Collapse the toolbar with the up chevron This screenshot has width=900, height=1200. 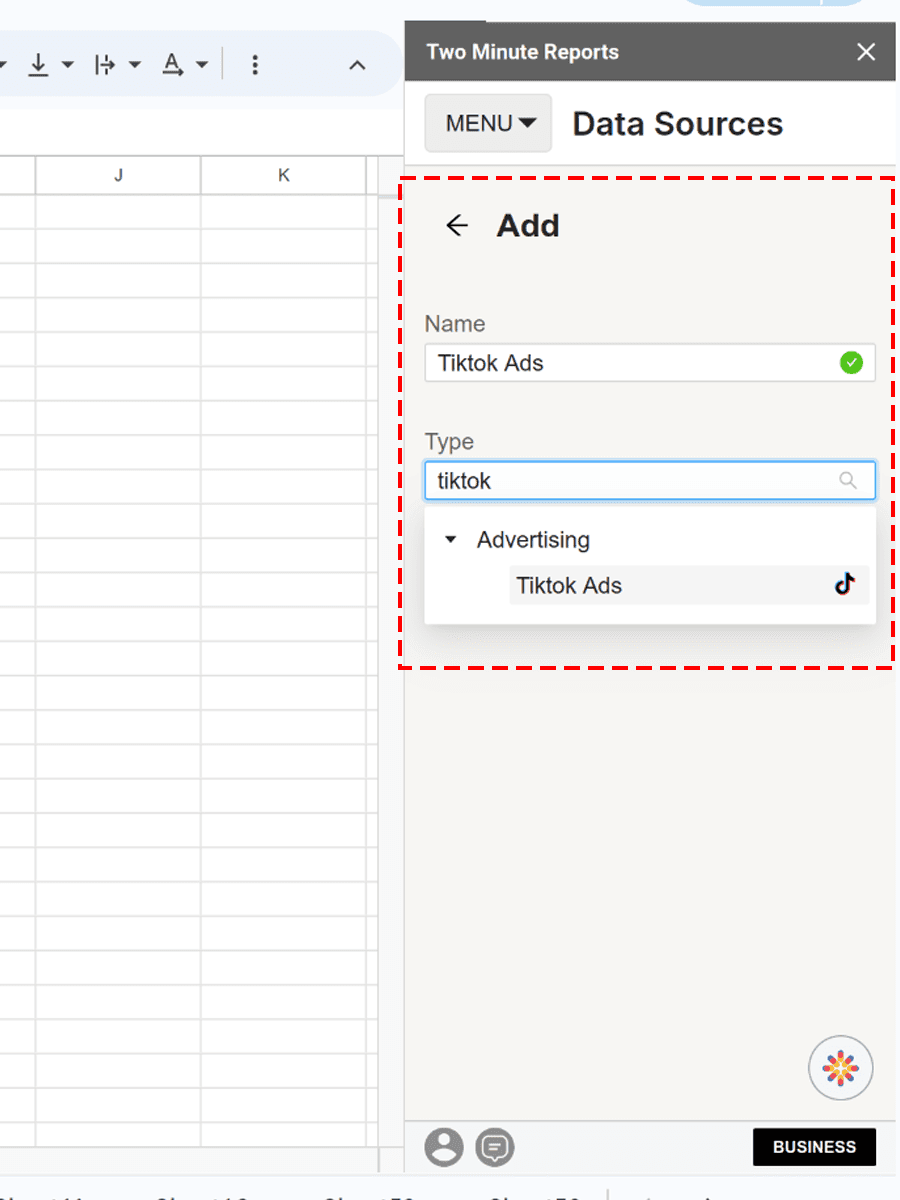click(x=357, y=65)
